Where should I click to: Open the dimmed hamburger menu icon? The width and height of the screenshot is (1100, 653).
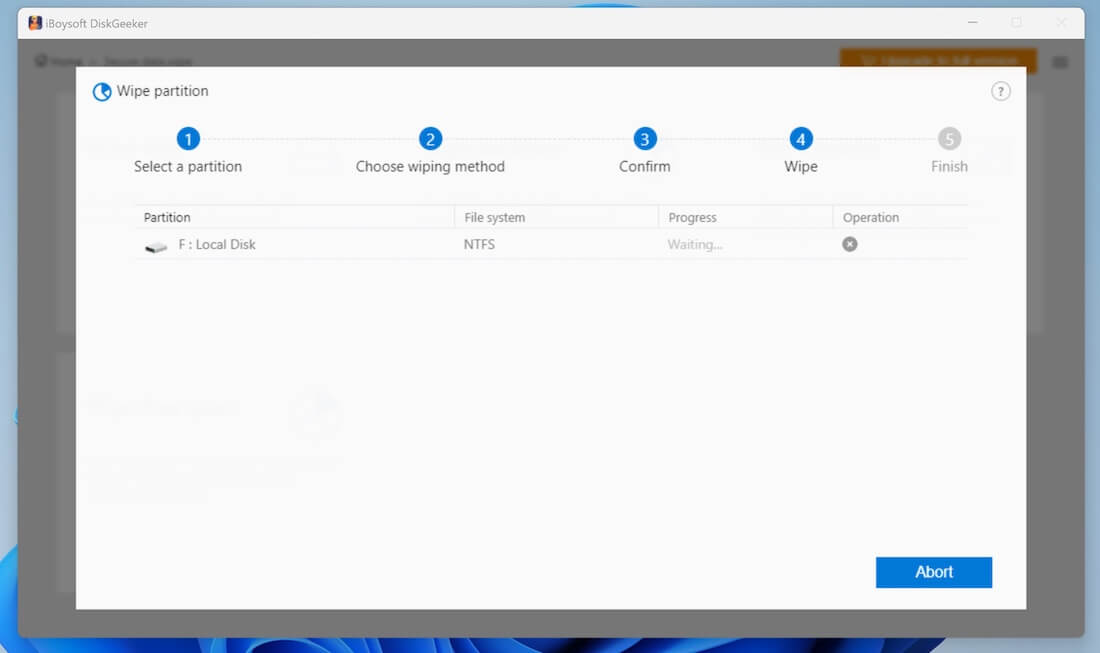pos(1060,62)
